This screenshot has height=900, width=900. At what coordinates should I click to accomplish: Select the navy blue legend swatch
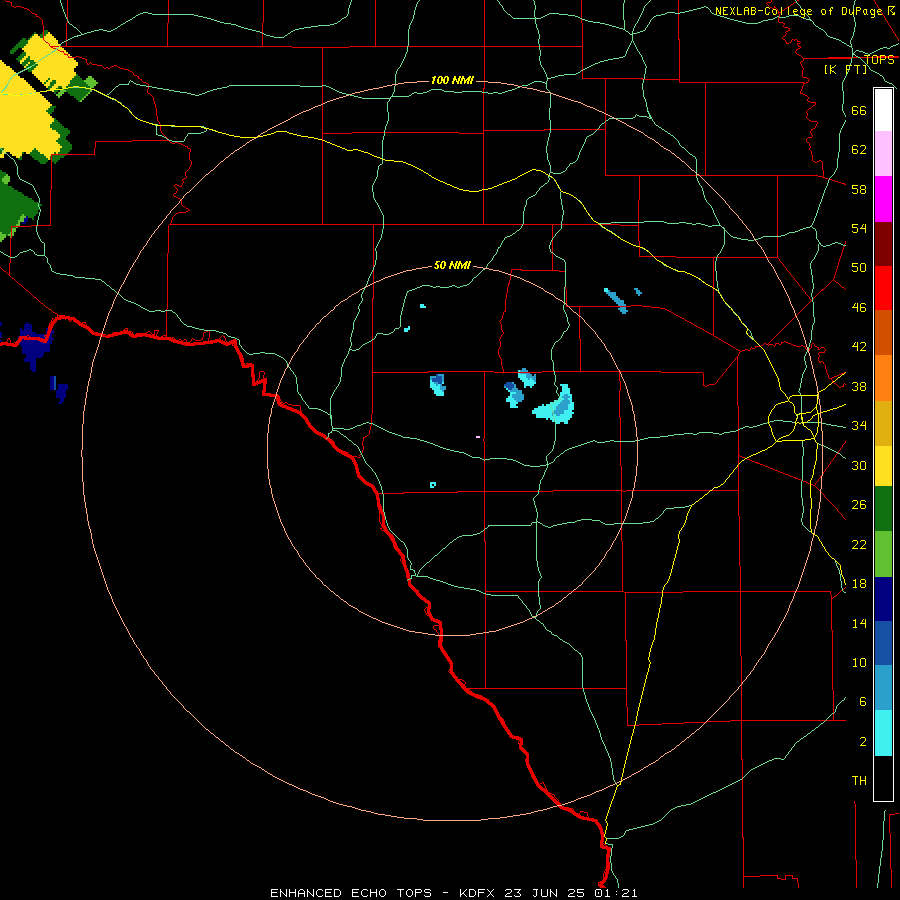click(x=883, y=599)
